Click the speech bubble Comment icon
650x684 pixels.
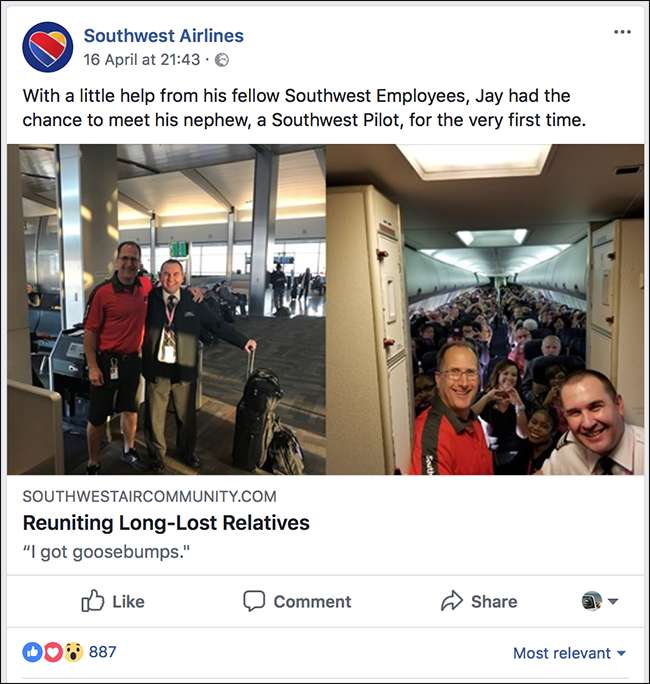(x=254, y=601)
